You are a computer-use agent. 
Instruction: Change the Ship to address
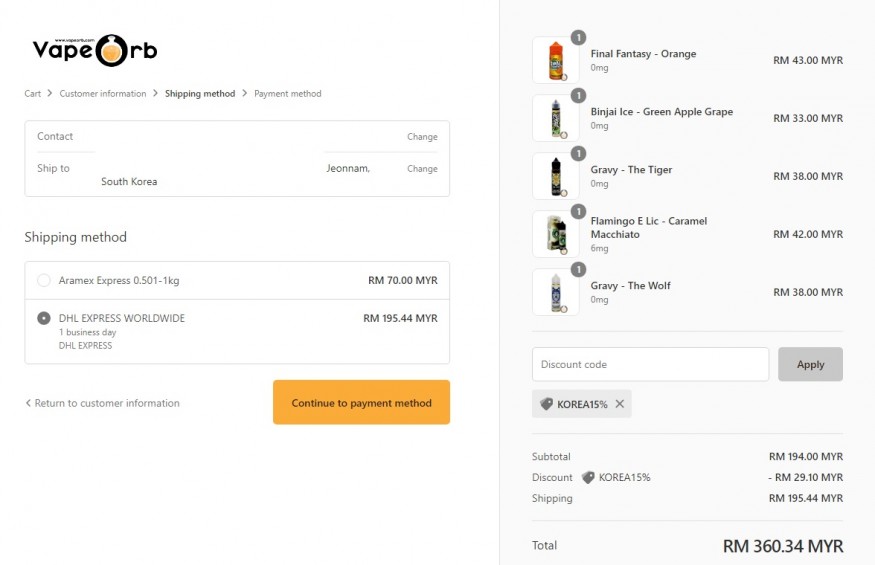click(x=422, y=169)
